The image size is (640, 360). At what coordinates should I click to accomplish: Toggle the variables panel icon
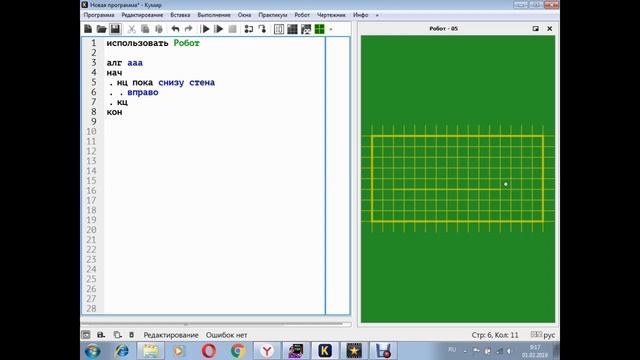pyautogui.click(x=279, y=29)
